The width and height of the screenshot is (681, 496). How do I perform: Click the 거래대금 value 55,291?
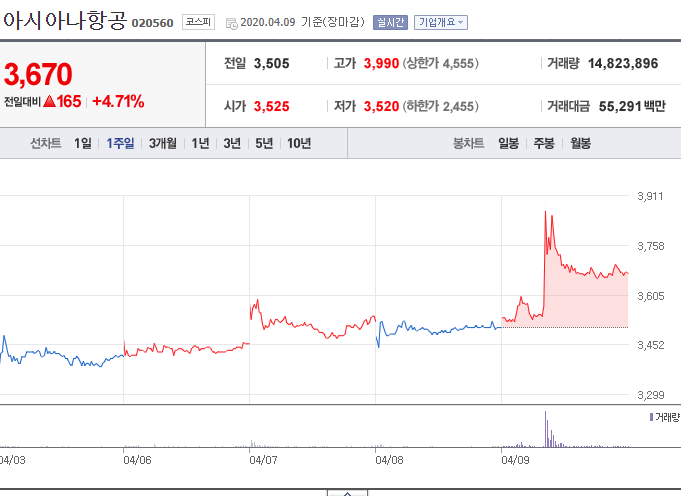click(x=620, y=106)
